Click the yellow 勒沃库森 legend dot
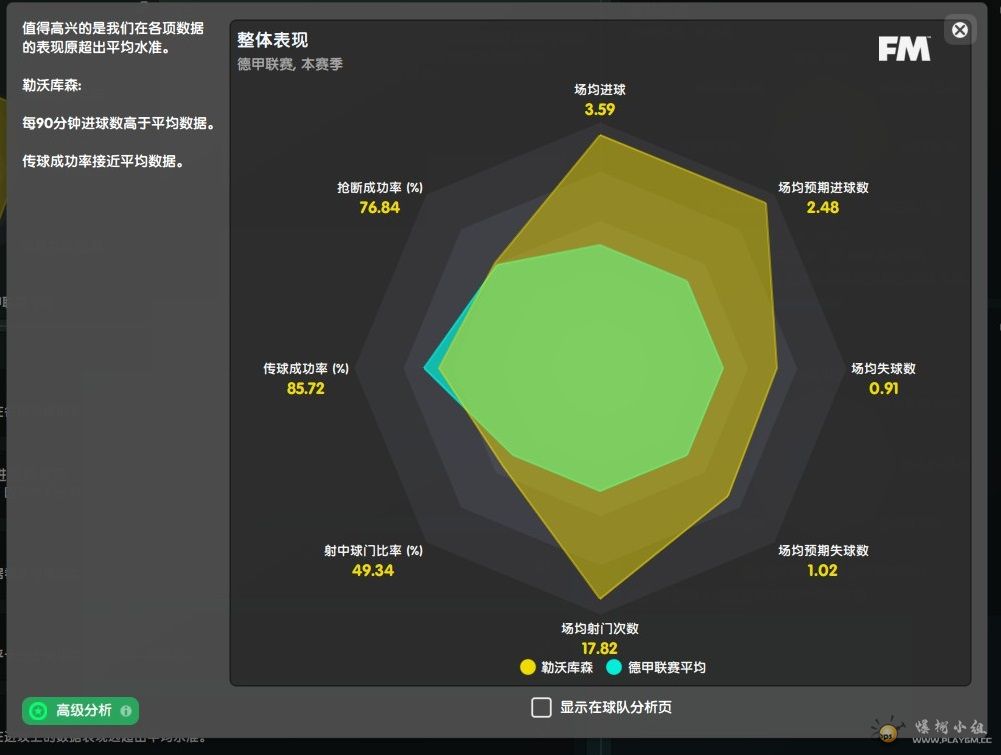This screenshot has width=1001, height=755. click(x=527, y=667)
